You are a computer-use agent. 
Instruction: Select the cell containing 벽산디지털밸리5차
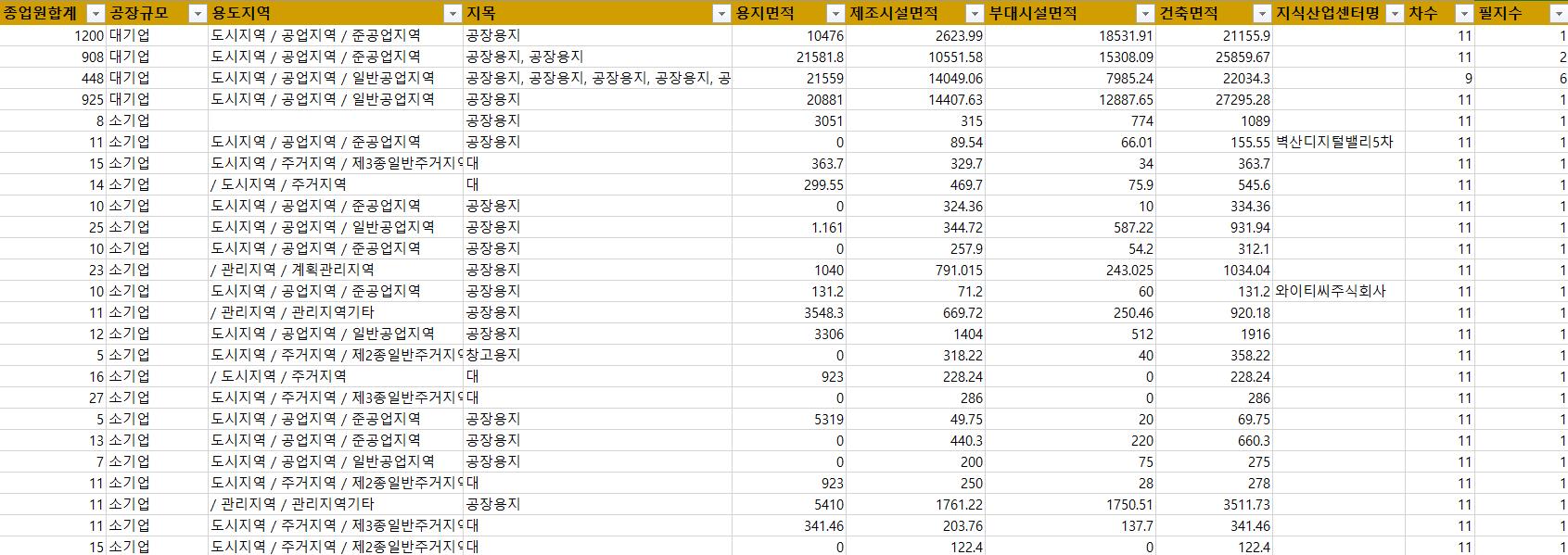(1333, 143)
